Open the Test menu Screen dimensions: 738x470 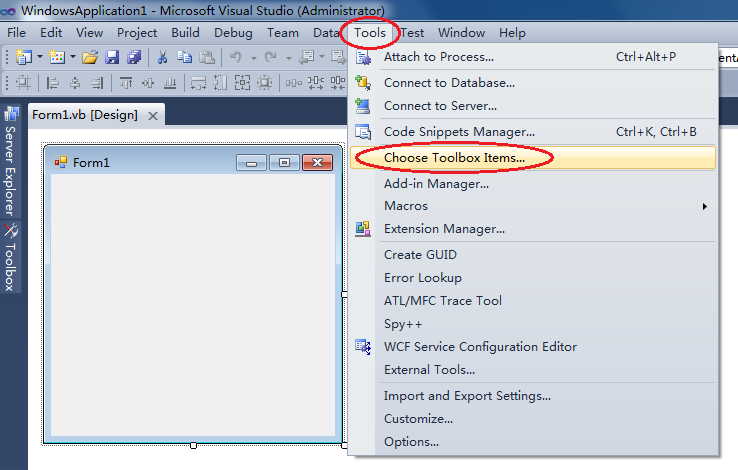[x=412, y=33]
